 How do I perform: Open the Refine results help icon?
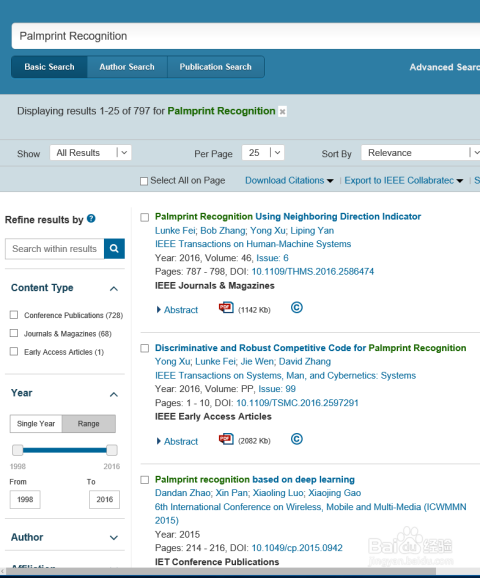(91, 219)
